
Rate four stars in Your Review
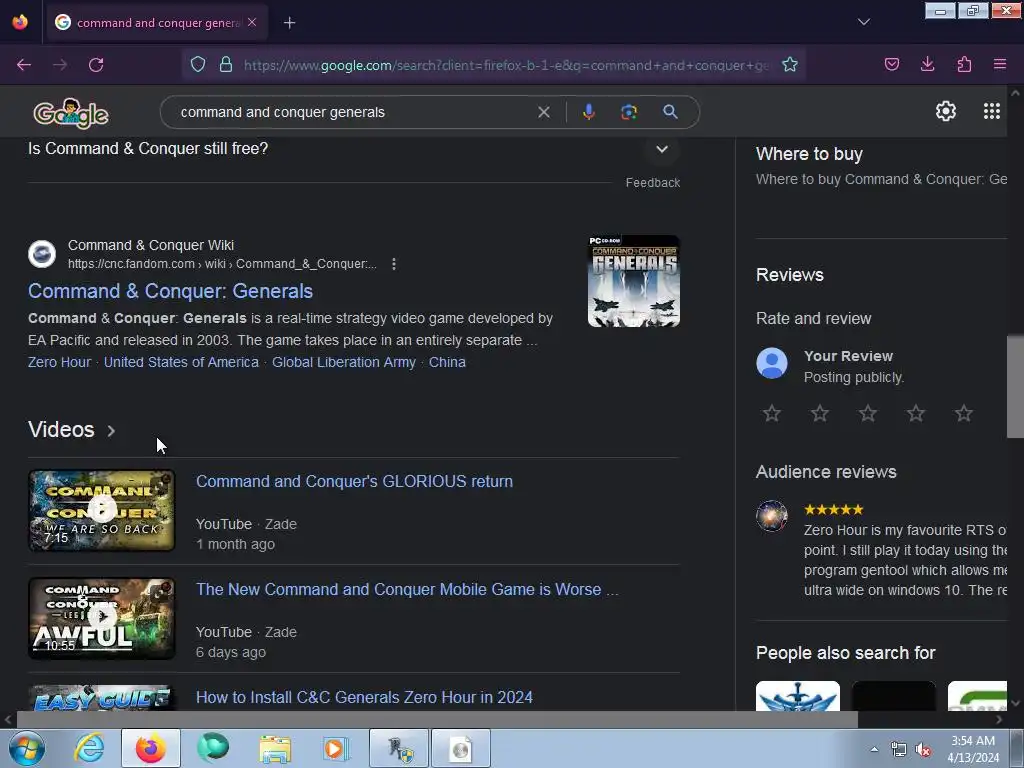tap(916, 413)
